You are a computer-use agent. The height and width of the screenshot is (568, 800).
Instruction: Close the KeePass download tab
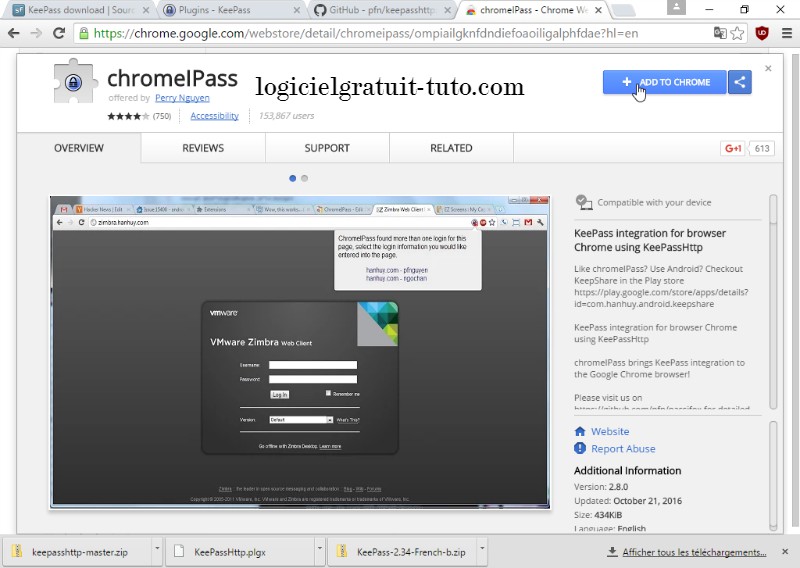pos(146,10)
